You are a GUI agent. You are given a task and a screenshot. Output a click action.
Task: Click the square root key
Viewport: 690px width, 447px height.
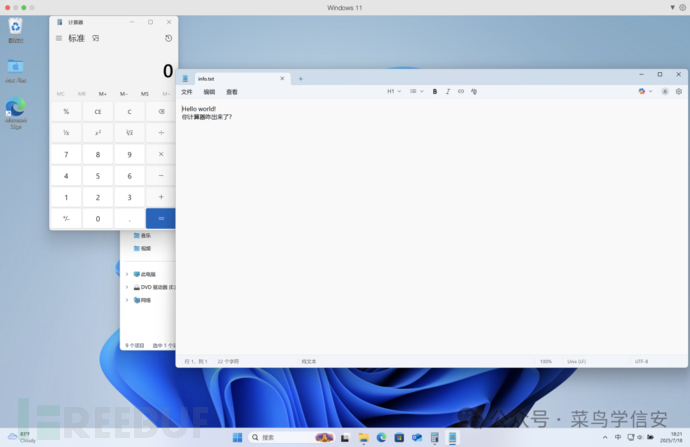point(129,133)
